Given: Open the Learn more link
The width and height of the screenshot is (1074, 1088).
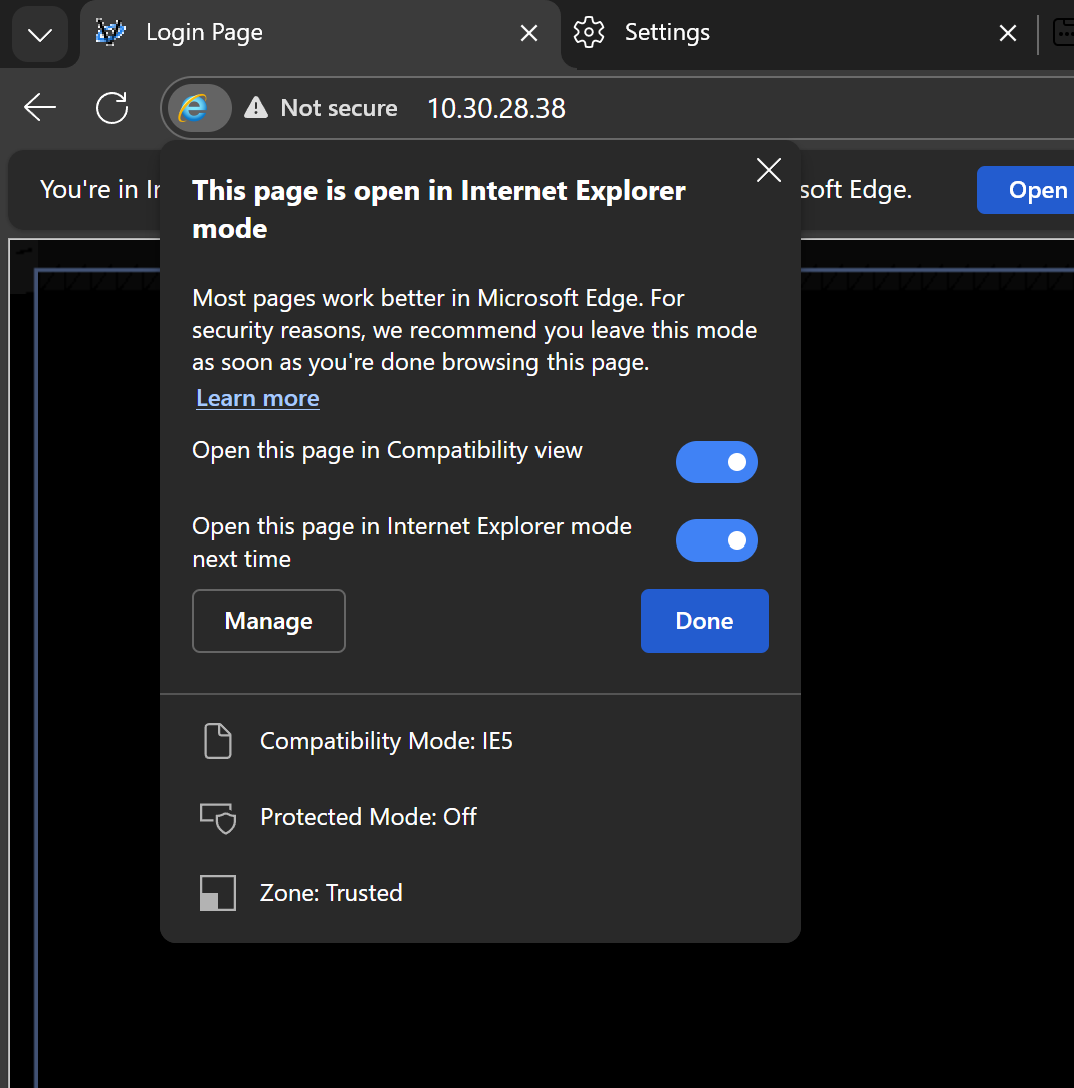Looking at the screenshot, I should pyautogui.click(x=258, y=398).
